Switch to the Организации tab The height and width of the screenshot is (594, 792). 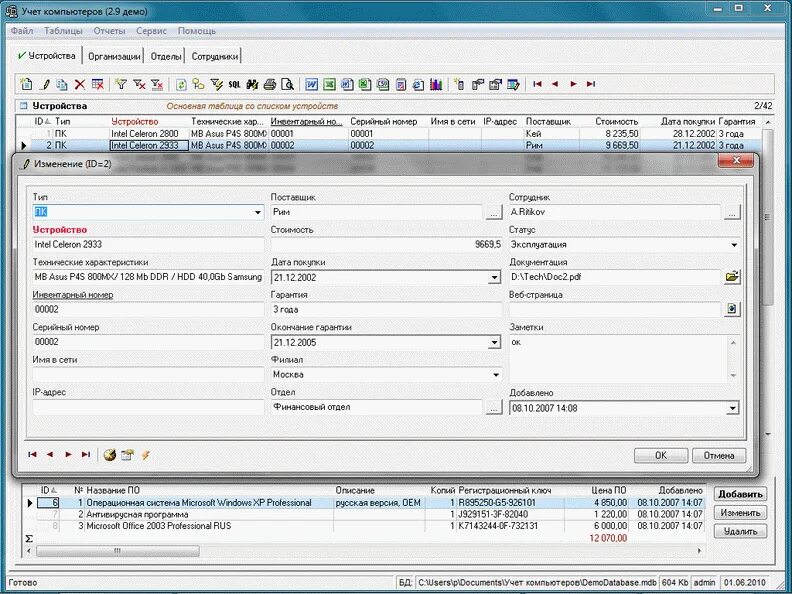[114, 57]
